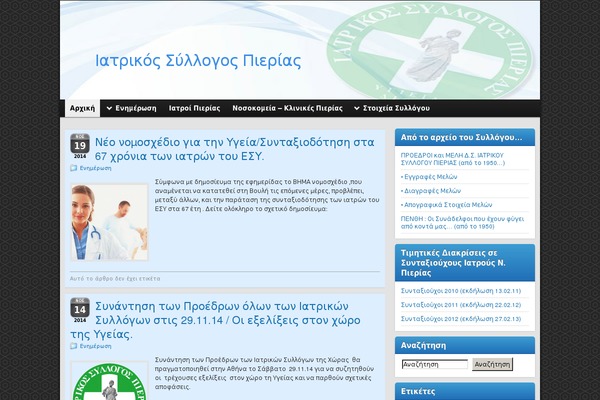600x400 pixels.
Task: Open Ενημέρωση category under first post
Action: pos(95,168)
